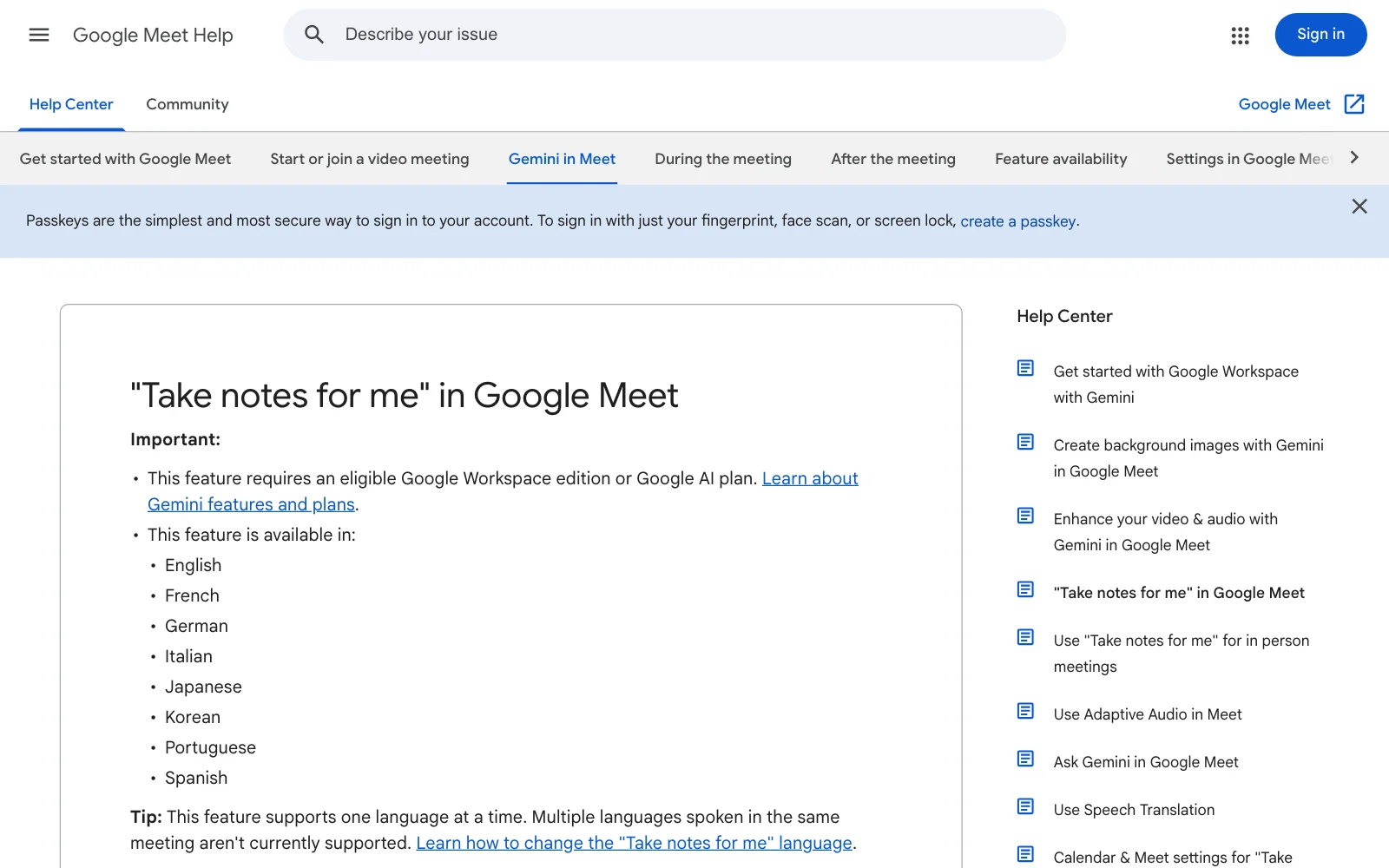Open Get started with Google Workspace with Gemini
Viewport: 1389px width, 868px height.
(1176, 385)
